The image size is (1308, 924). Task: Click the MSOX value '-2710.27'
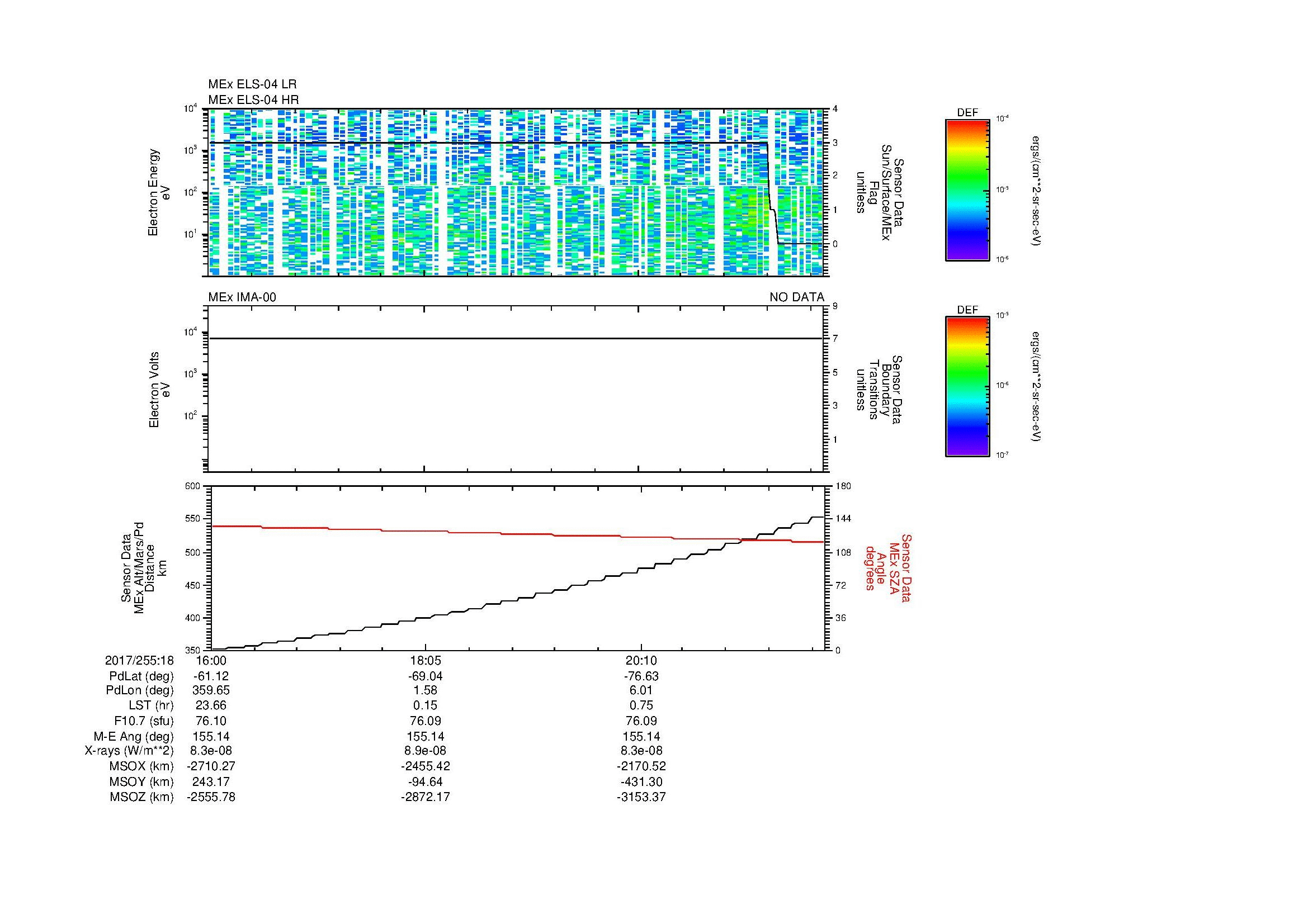coord(211,766)
